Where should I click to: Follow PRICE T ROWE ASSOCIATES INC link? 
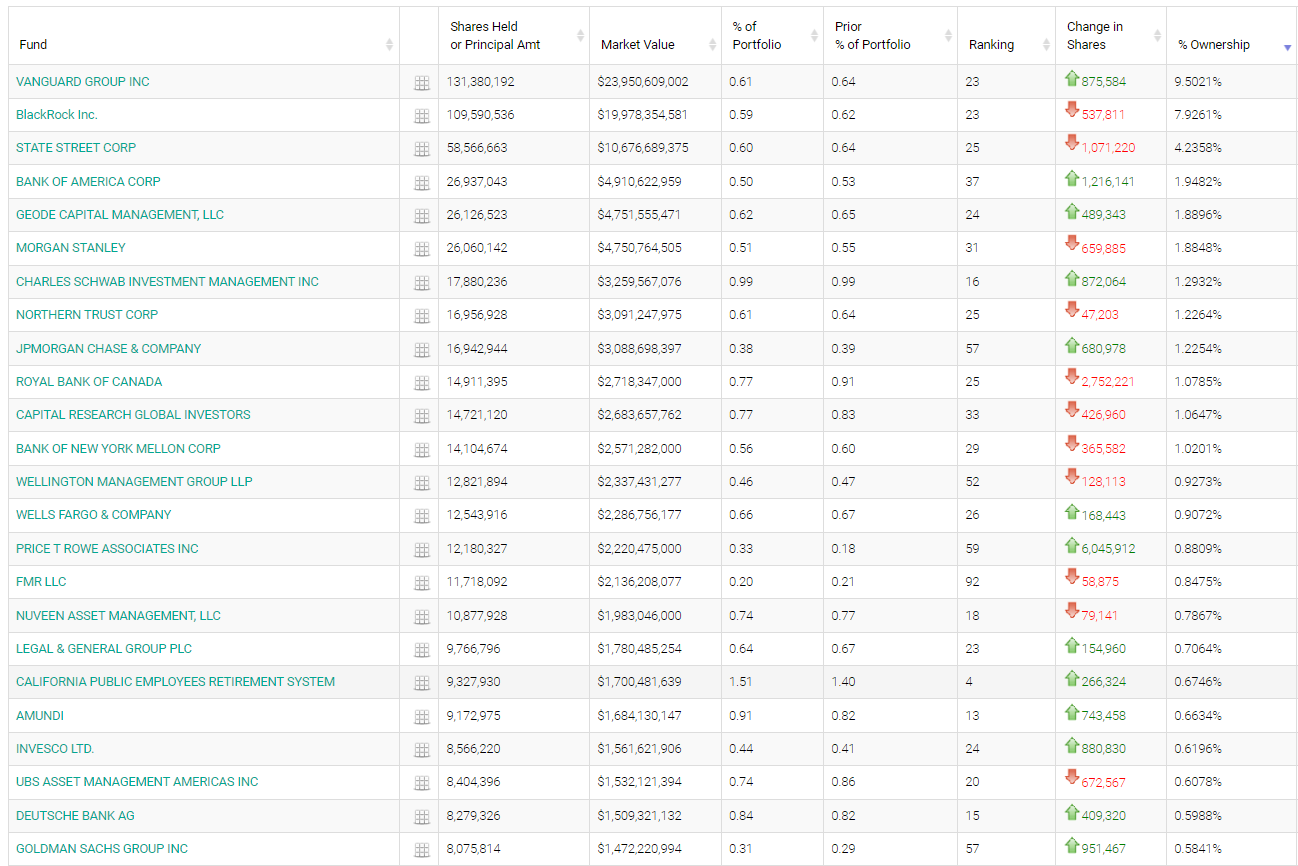[x=107, y=549]
